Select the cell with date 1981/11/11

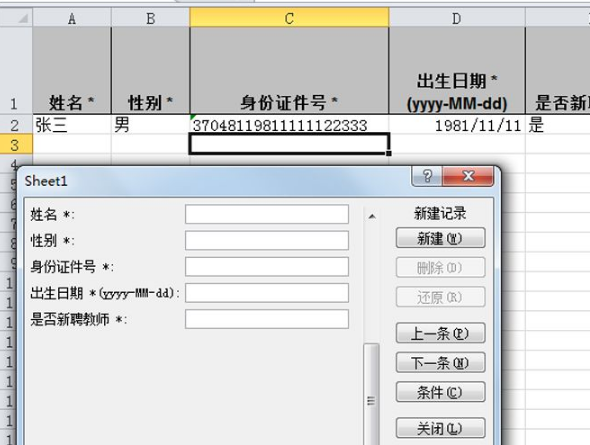tap(457, 125)
